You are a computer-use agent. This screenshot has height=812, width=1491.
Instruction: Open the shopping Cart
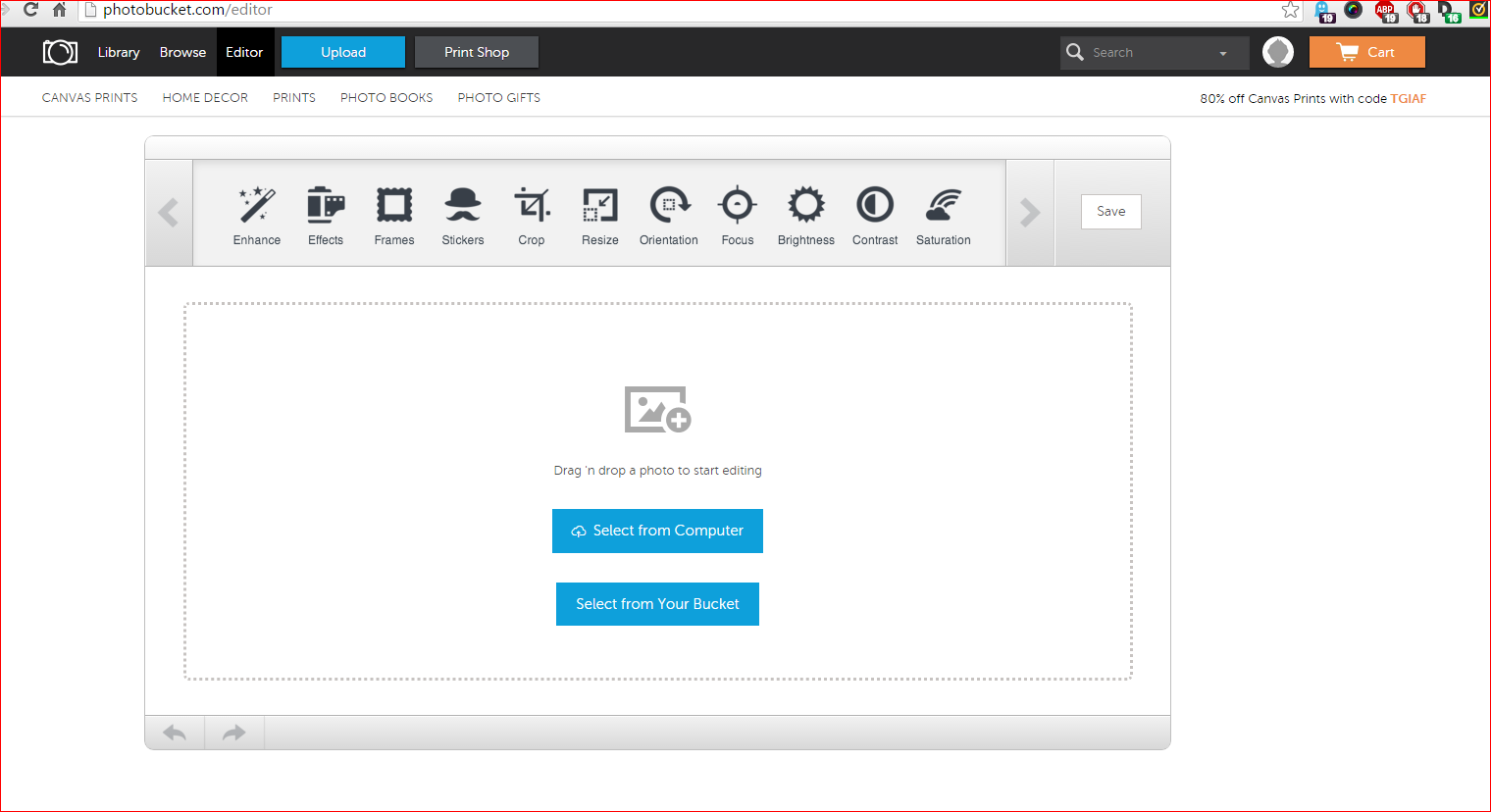[x=1366, y=52]
